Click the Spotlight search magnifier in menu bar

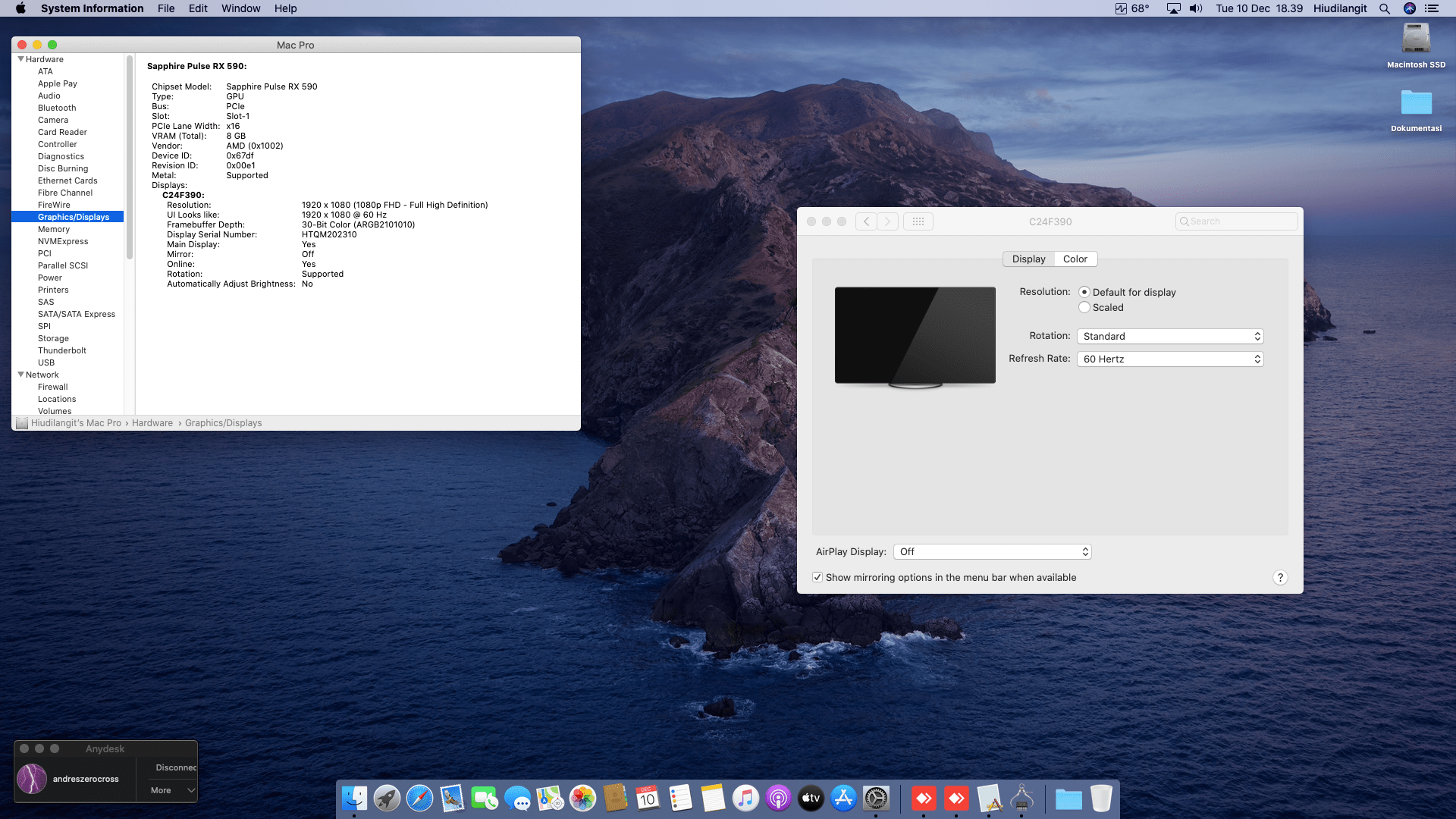(1385, 8)
